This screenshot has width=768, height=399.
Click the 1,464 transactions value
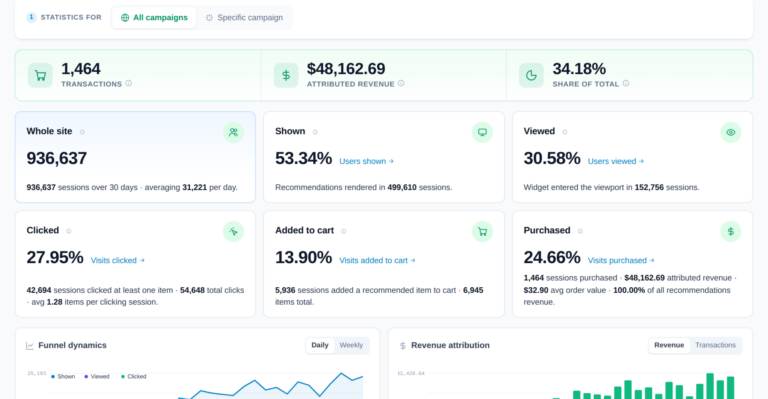(x=81, y=69)
